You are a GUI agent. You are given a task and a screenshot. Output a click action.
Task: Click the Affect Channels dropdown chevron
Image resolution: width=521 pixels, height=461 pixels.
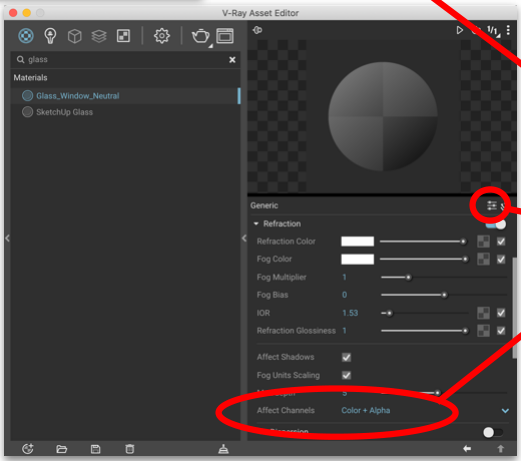point(505,411)
